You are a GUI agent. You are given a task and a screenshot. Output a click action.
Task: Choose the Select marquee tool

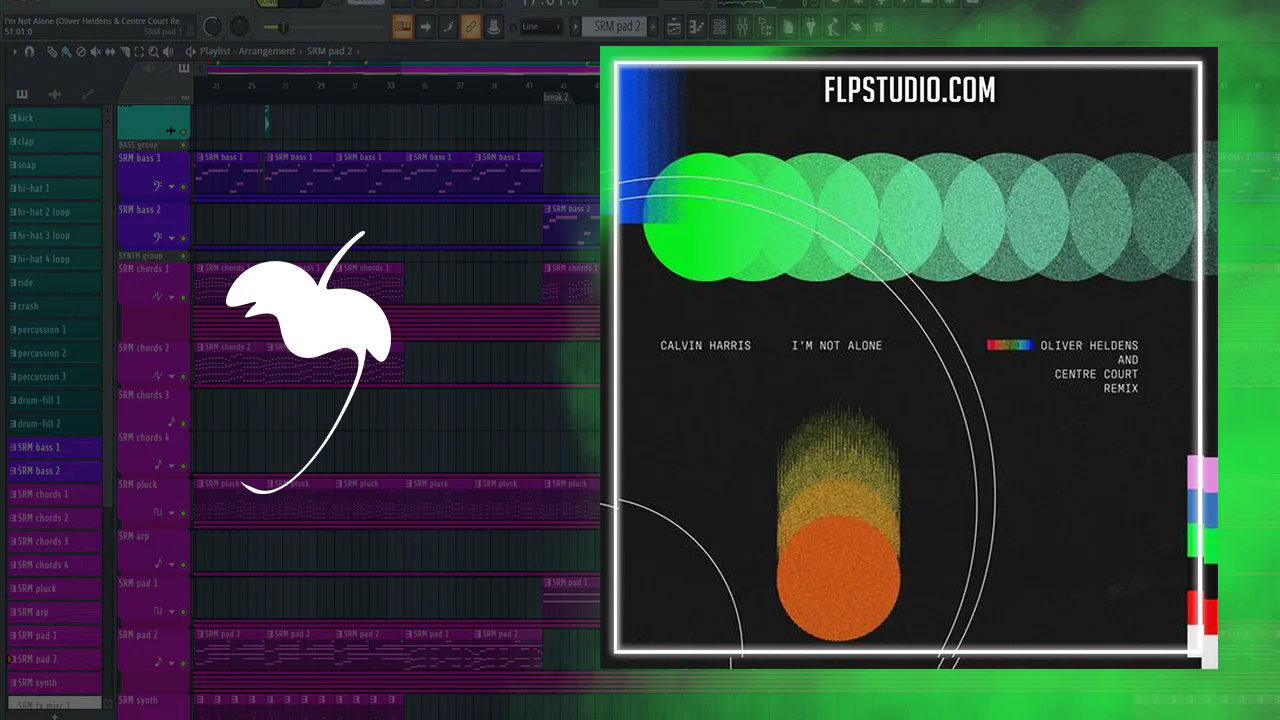pyautogui.click(x=137, y=51)
